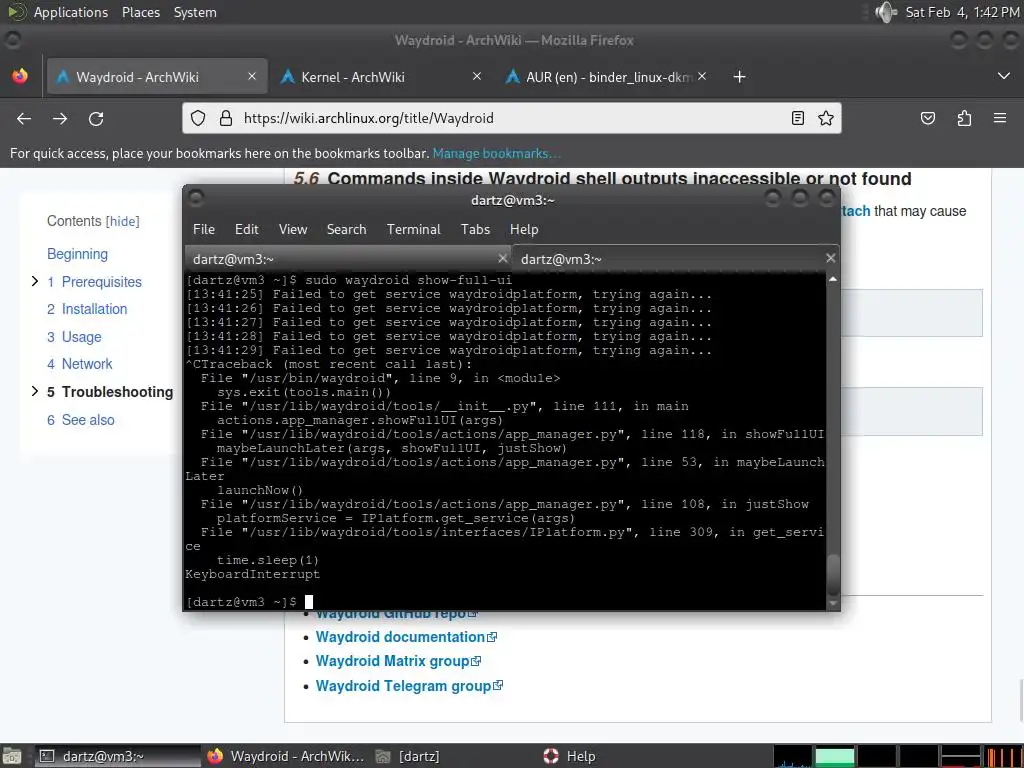Click the site security padlock icon

pos(226,118)
